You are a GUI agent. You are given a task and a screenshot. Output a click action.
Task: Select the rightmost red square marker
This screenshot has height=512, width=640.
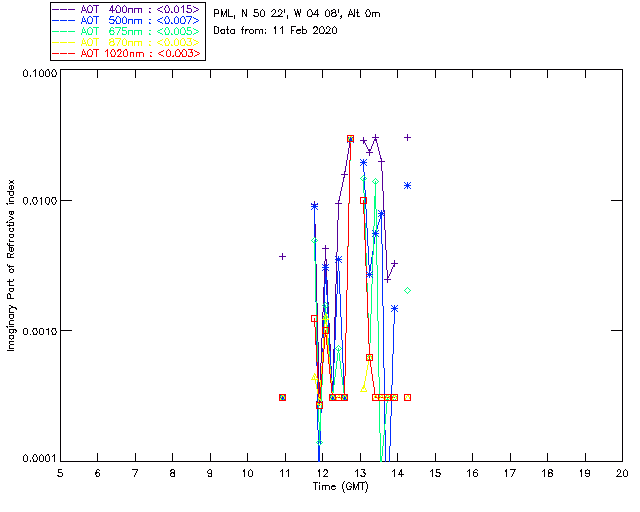point(407,397)
